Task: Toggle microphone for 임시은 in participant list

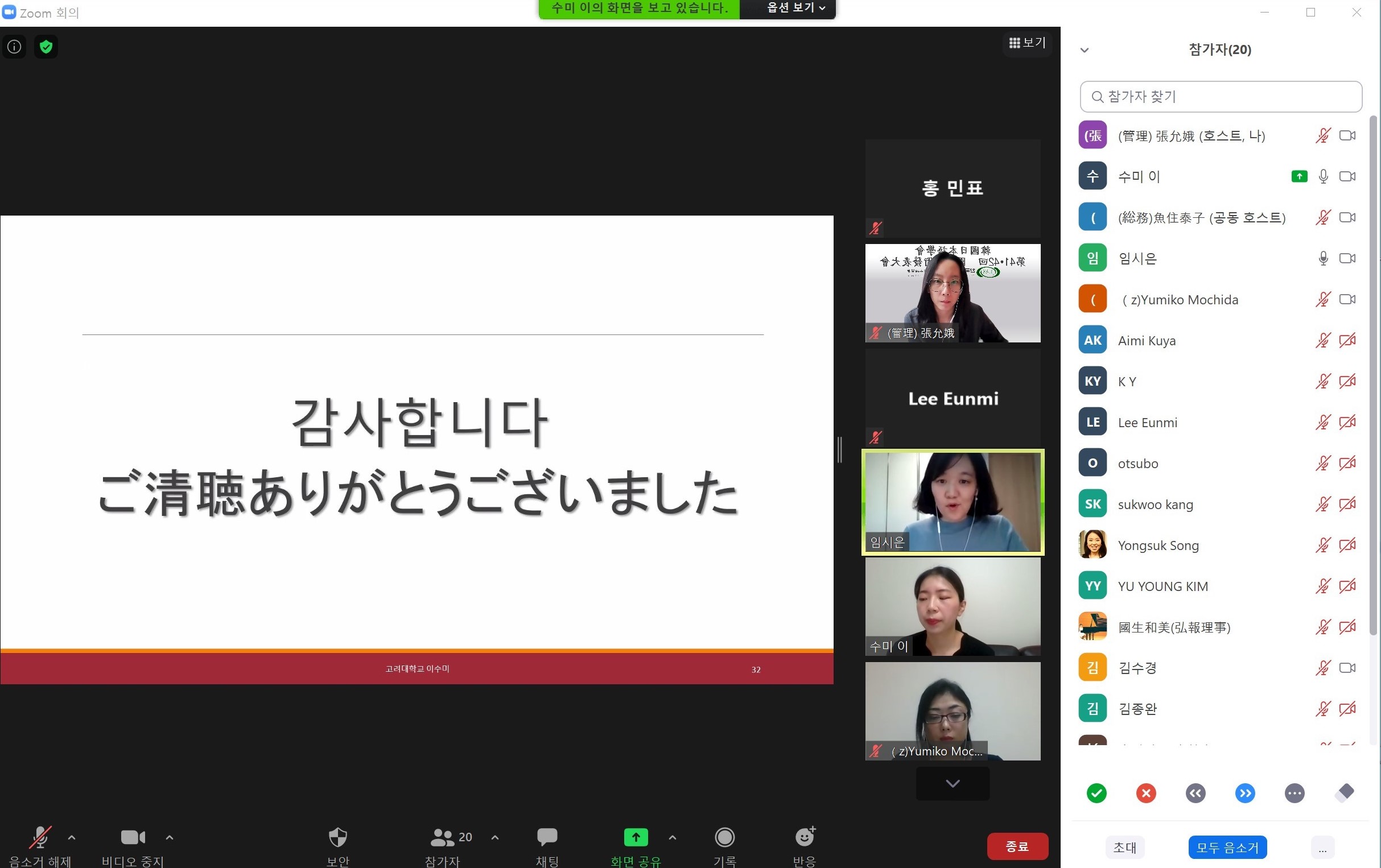Action: (x=1323, y=259)
